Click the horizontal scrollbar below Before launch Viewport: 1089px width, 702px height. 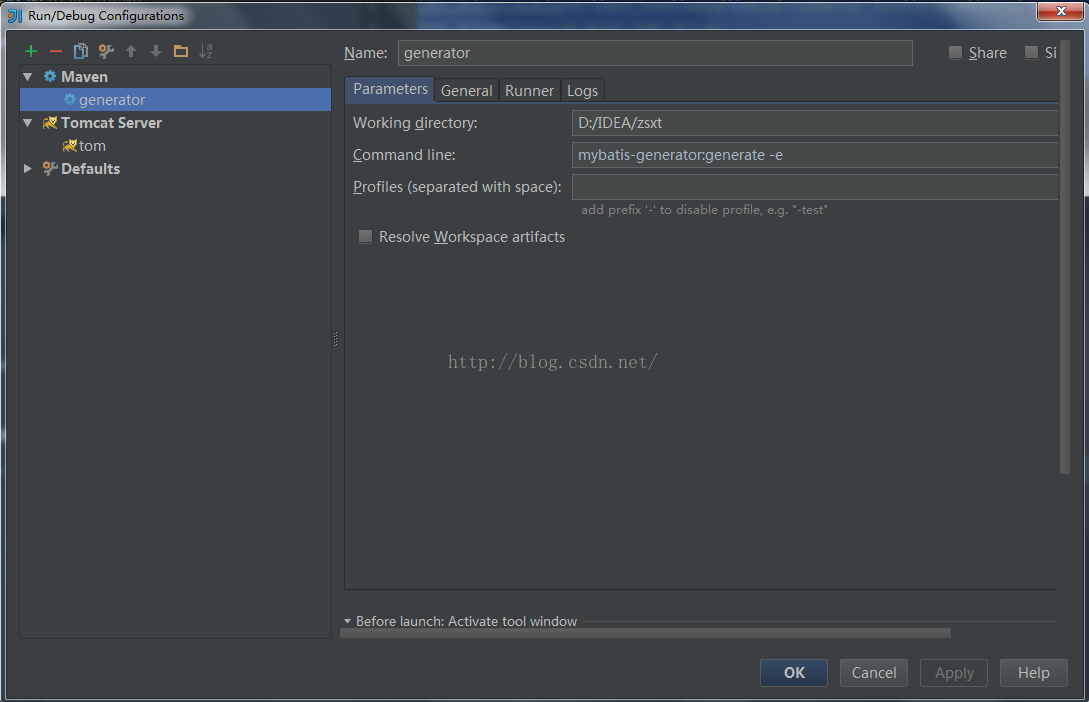[x=645, y=633]
